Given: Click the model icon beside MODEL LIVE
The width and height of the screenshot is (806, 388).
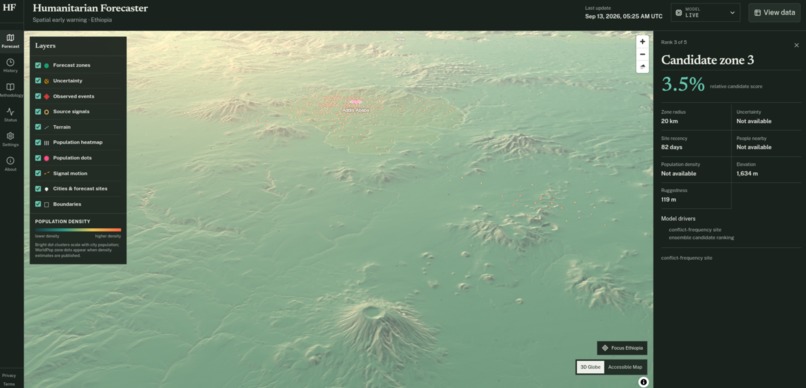Looking at the screenshot, I should (679, 13).
